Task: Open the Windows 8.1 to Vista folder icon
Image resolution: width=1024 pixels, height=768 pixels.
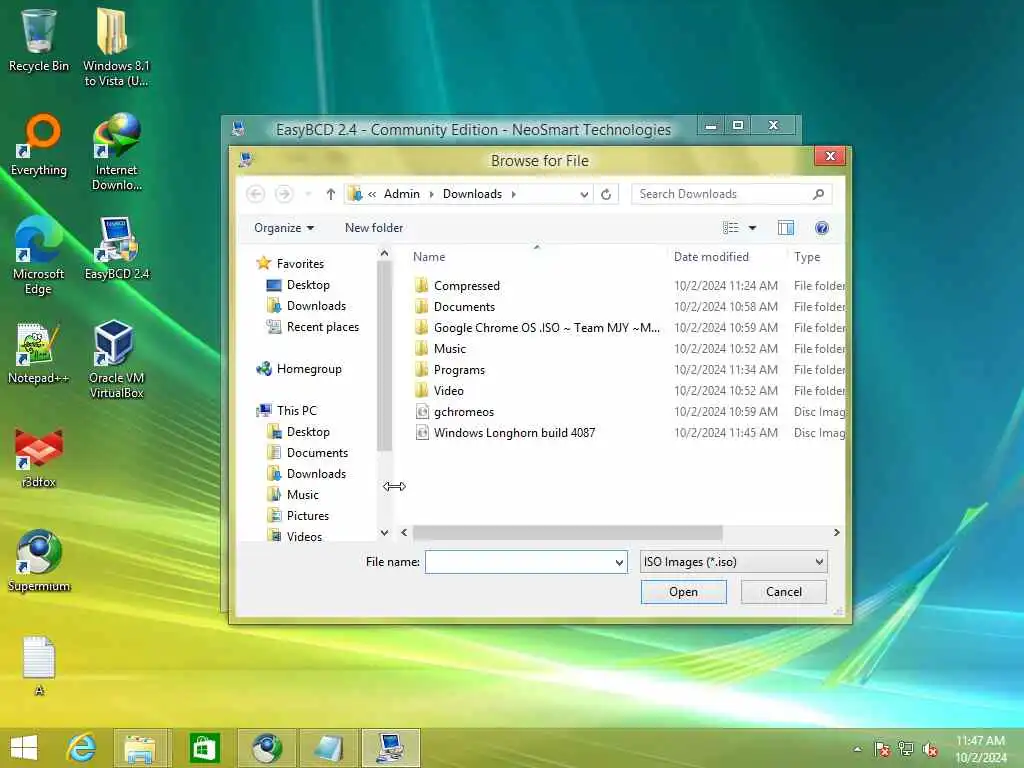Action: point(116,47)
